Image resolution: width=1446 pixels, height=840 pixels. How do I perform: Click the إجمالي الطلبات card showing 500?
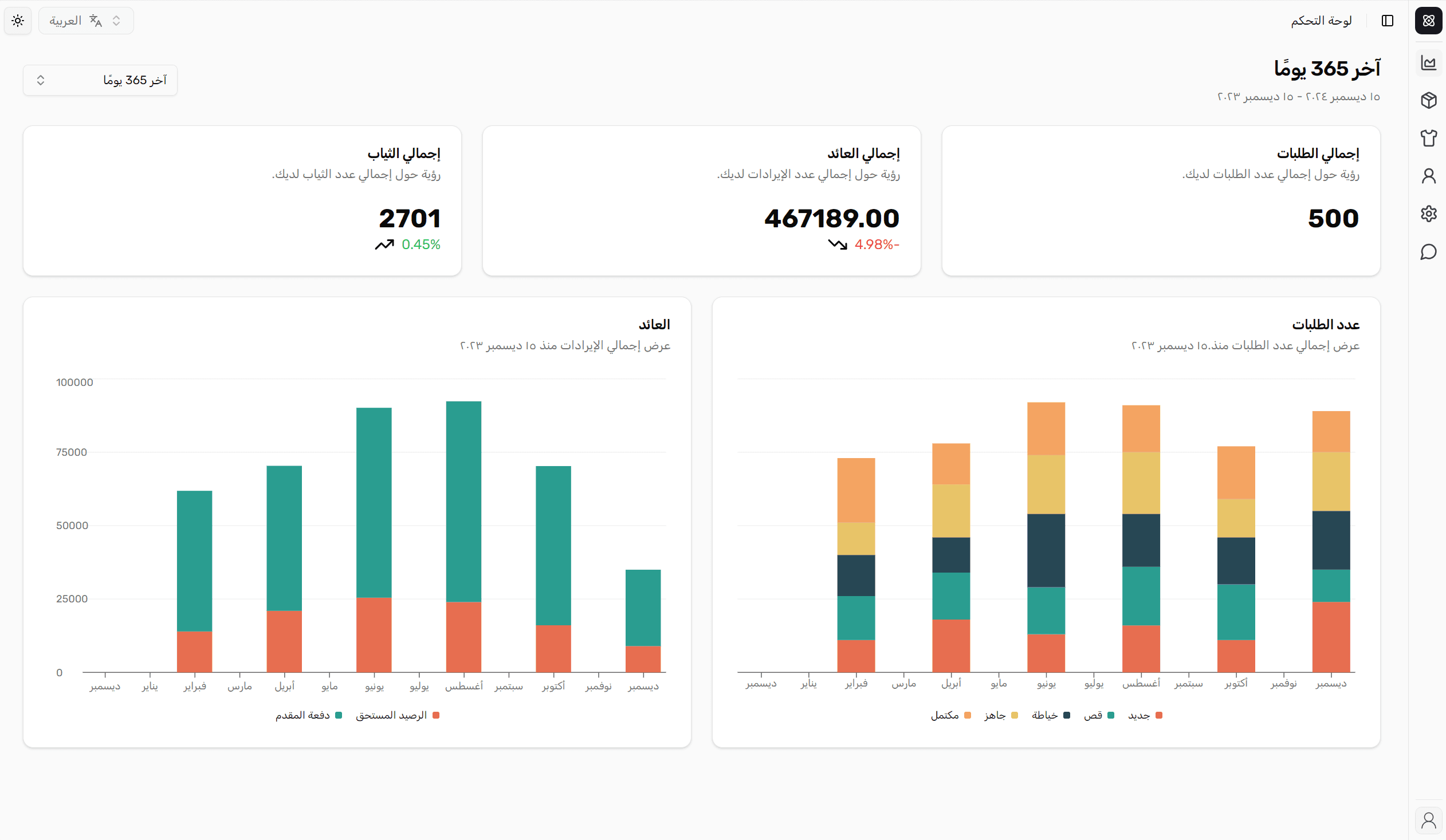(1333, 218)
